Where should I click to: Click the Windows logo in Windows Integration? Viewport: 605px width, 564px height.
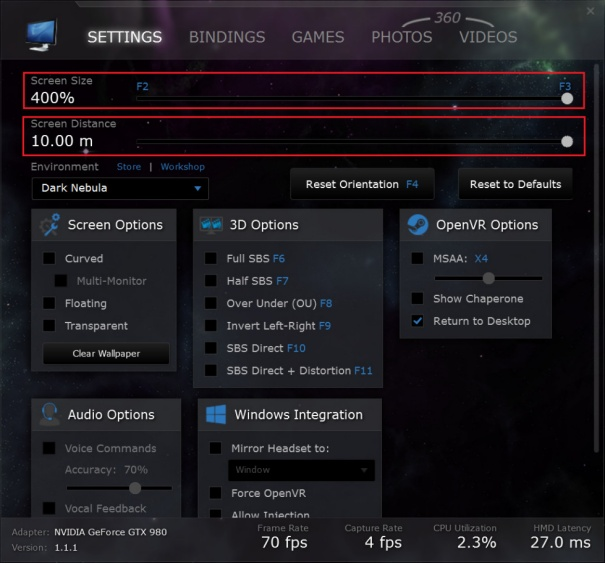tap(213, 414)
